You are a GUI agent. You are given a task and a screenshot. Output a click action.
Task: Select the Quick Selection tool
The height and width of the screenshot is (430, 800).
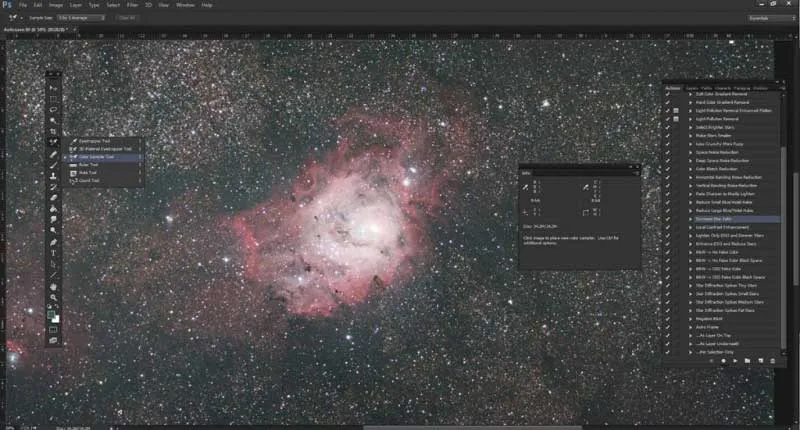coord(53,120)
